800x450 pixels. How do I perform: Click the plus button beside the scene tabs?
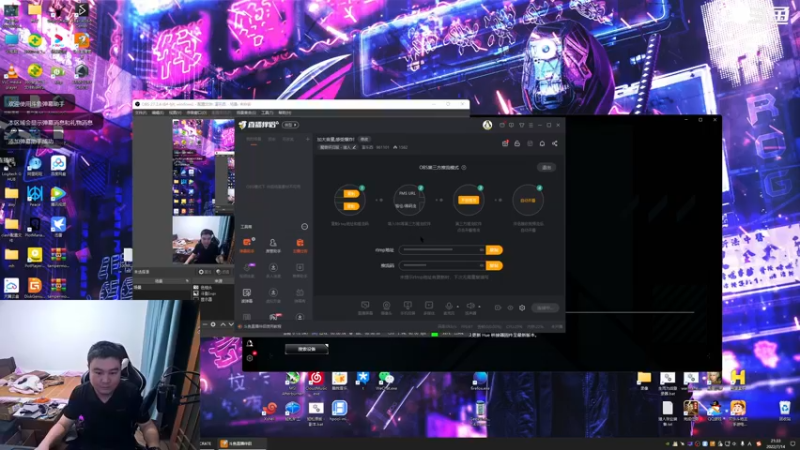coord(308,139)
